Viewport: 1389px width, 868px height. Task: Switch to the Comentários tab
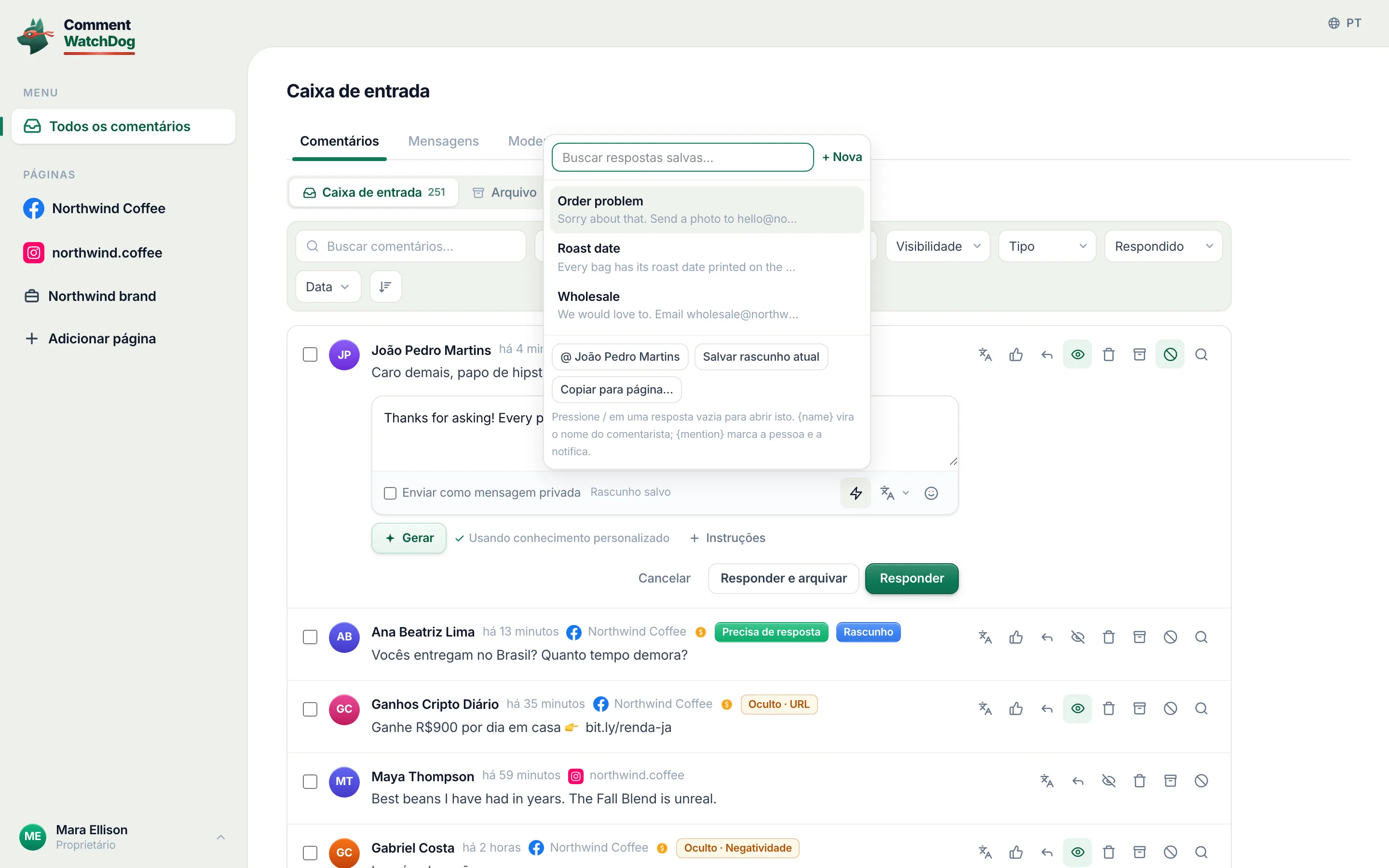339,141
